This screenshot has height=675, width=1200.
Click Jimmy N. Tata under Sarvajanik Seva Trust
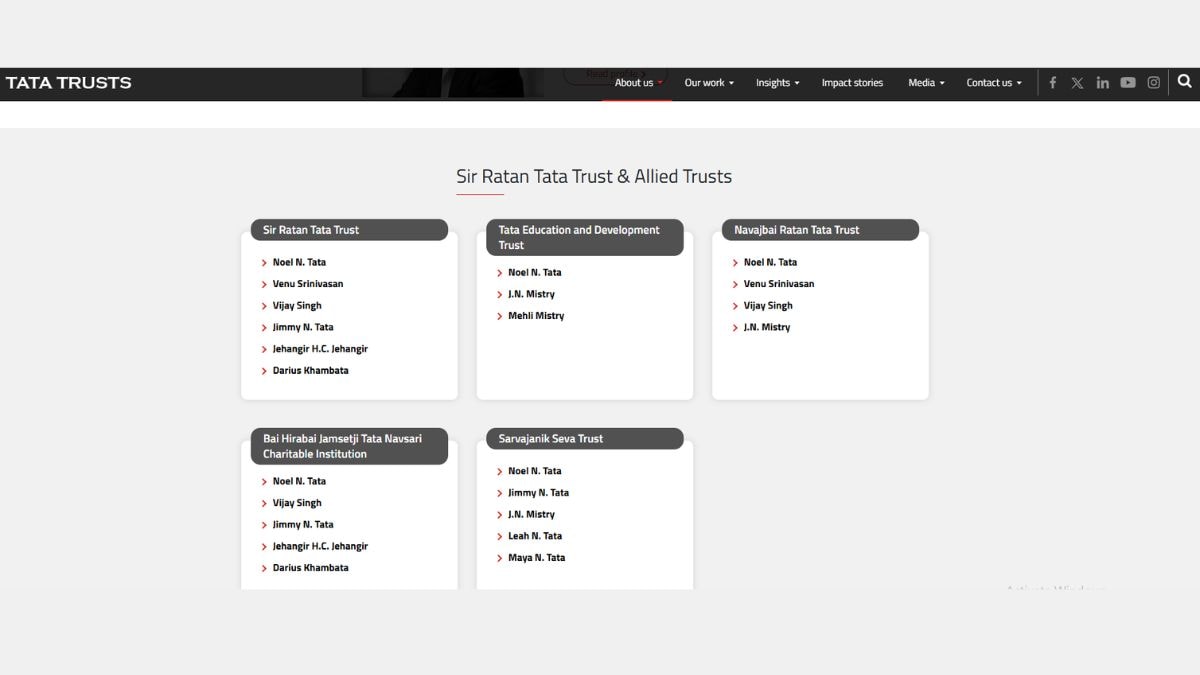pyautogui.click(x=538, y=493)
